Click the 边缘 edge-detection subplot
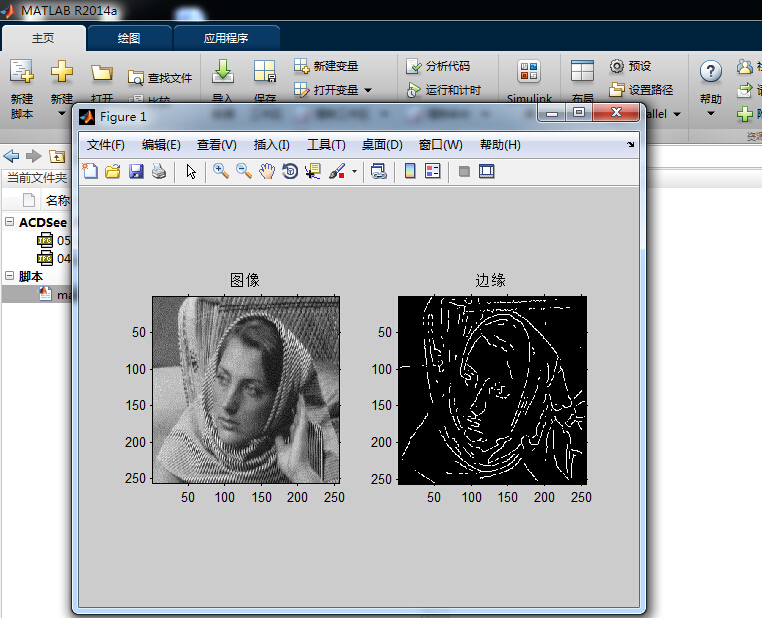The width and height of the screenshot is (762, 618). (x=492, y=390)
